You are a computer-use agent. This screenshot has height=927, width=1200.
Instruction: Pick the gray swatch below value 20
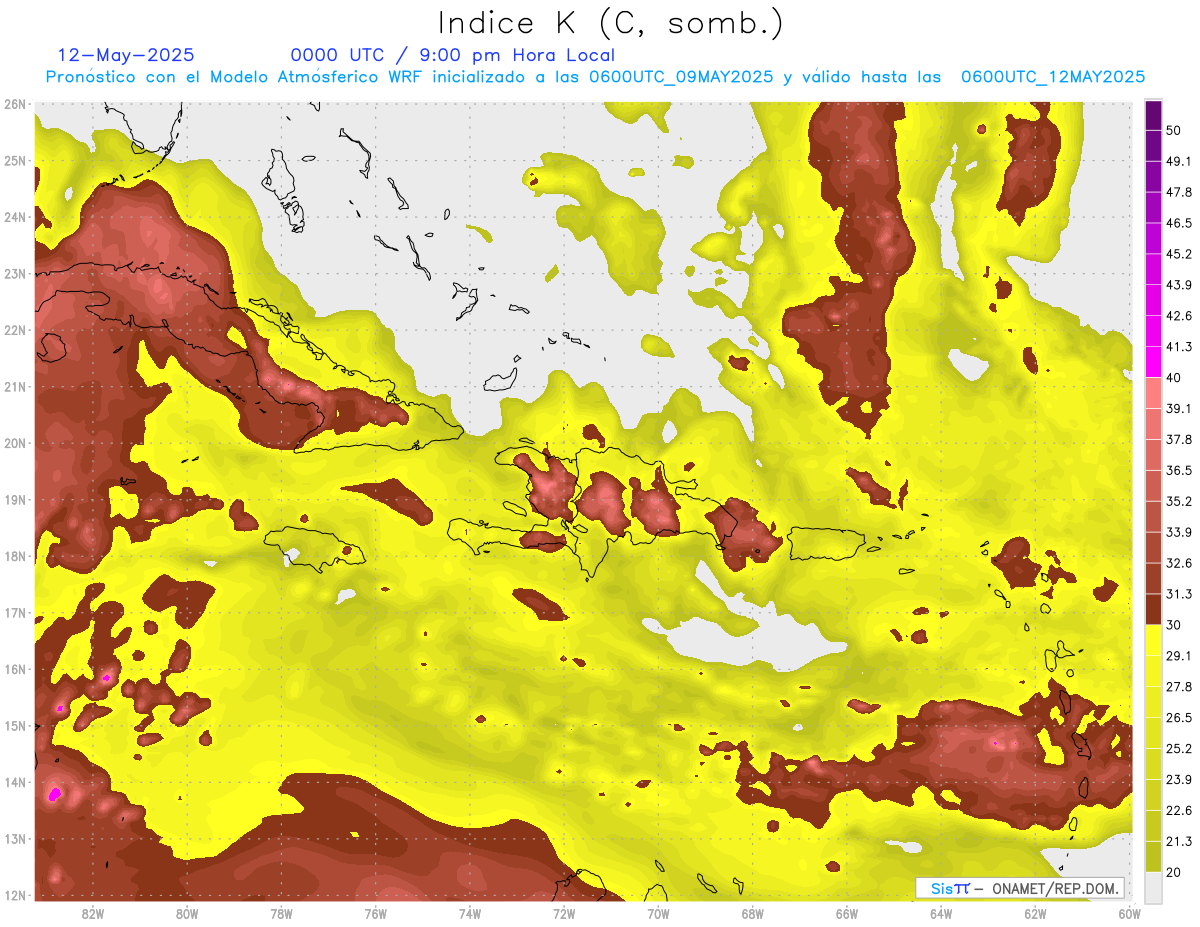1154,887
